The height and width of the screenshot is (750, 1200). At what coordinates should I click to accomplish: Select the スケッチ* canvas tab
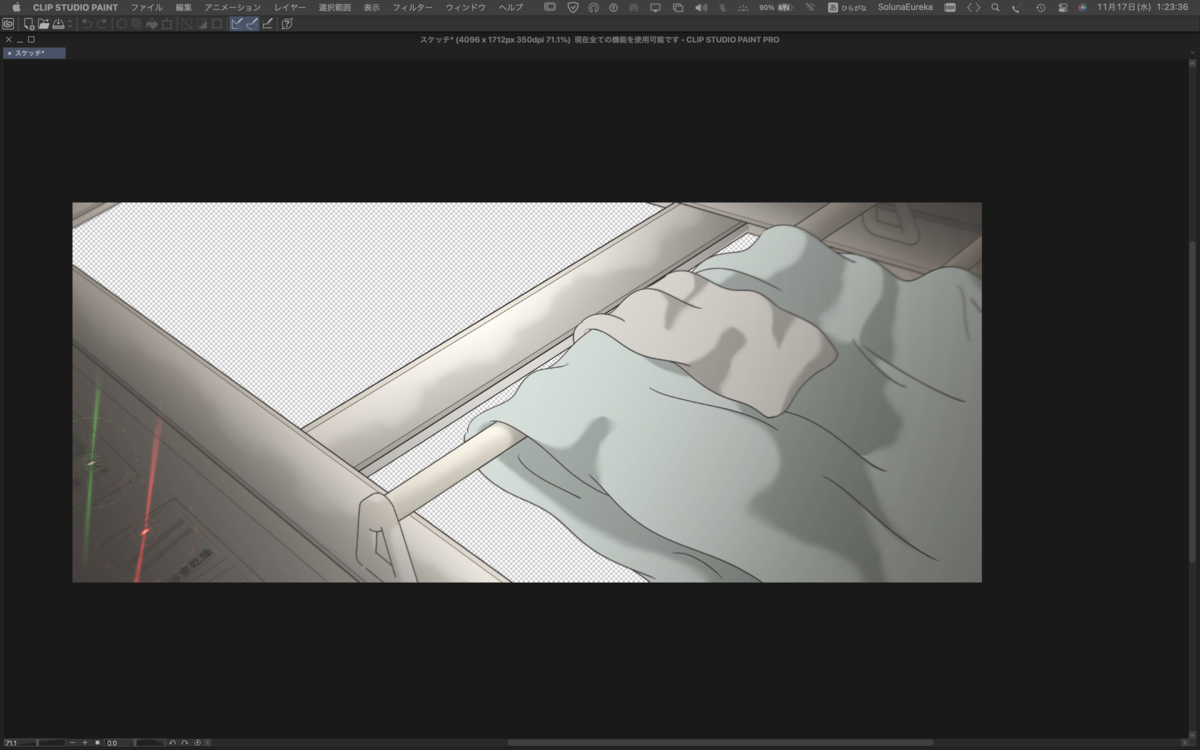click(x=34, y=53)
